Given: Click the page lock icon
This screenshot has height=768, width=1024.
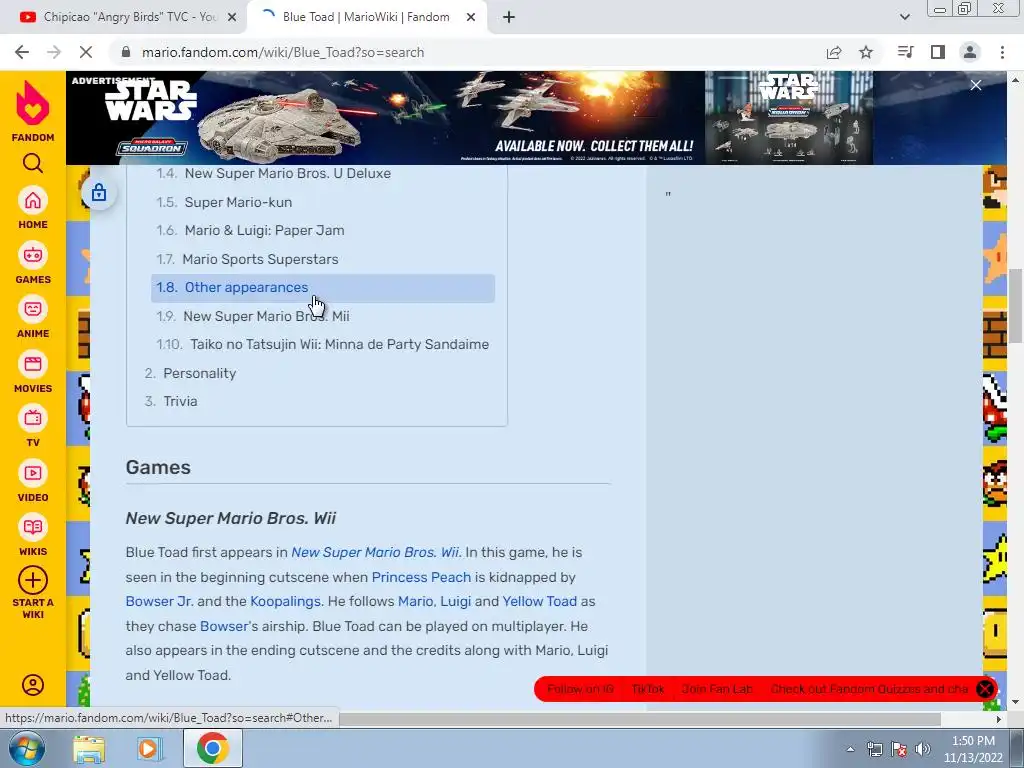Looking at the screenshot, I should coord(99,193).
